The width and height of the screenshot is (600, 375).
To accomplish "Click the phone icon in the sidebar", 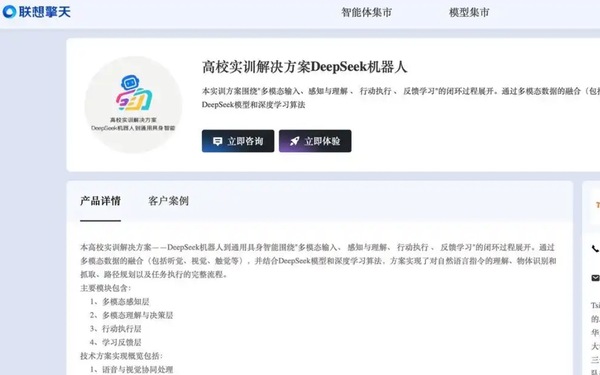I will 595,249.
